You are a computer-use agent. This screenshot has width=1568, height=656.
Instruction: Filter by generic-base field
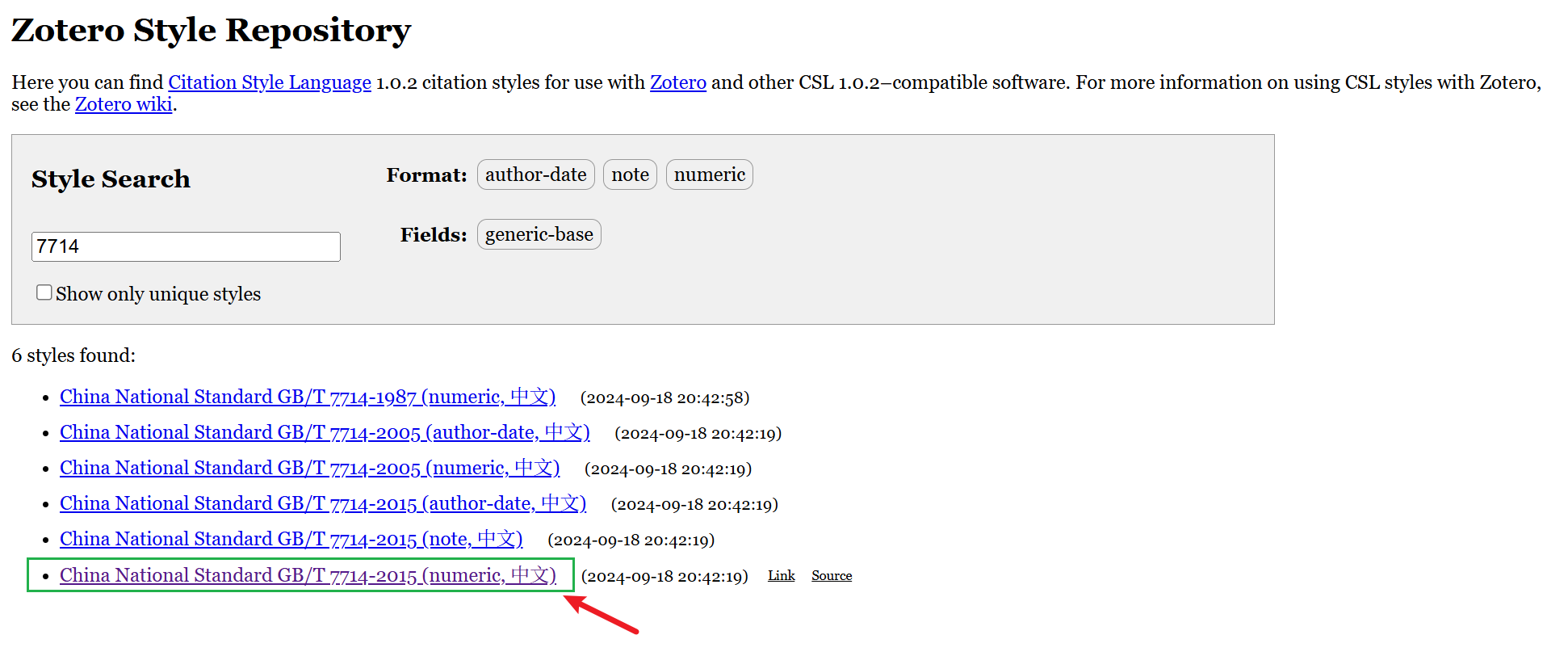point(539,234)
